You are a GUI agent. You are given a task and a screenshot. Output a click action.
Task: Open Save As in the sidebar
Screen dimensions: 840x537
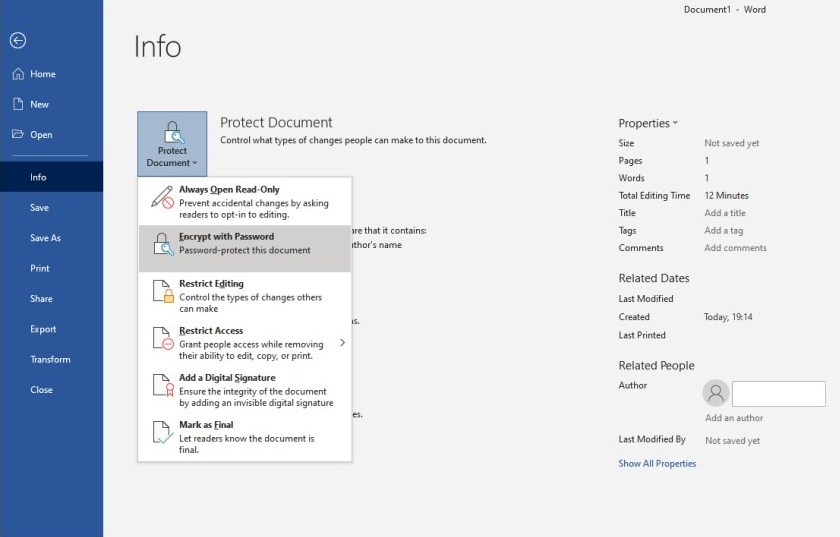51,238
